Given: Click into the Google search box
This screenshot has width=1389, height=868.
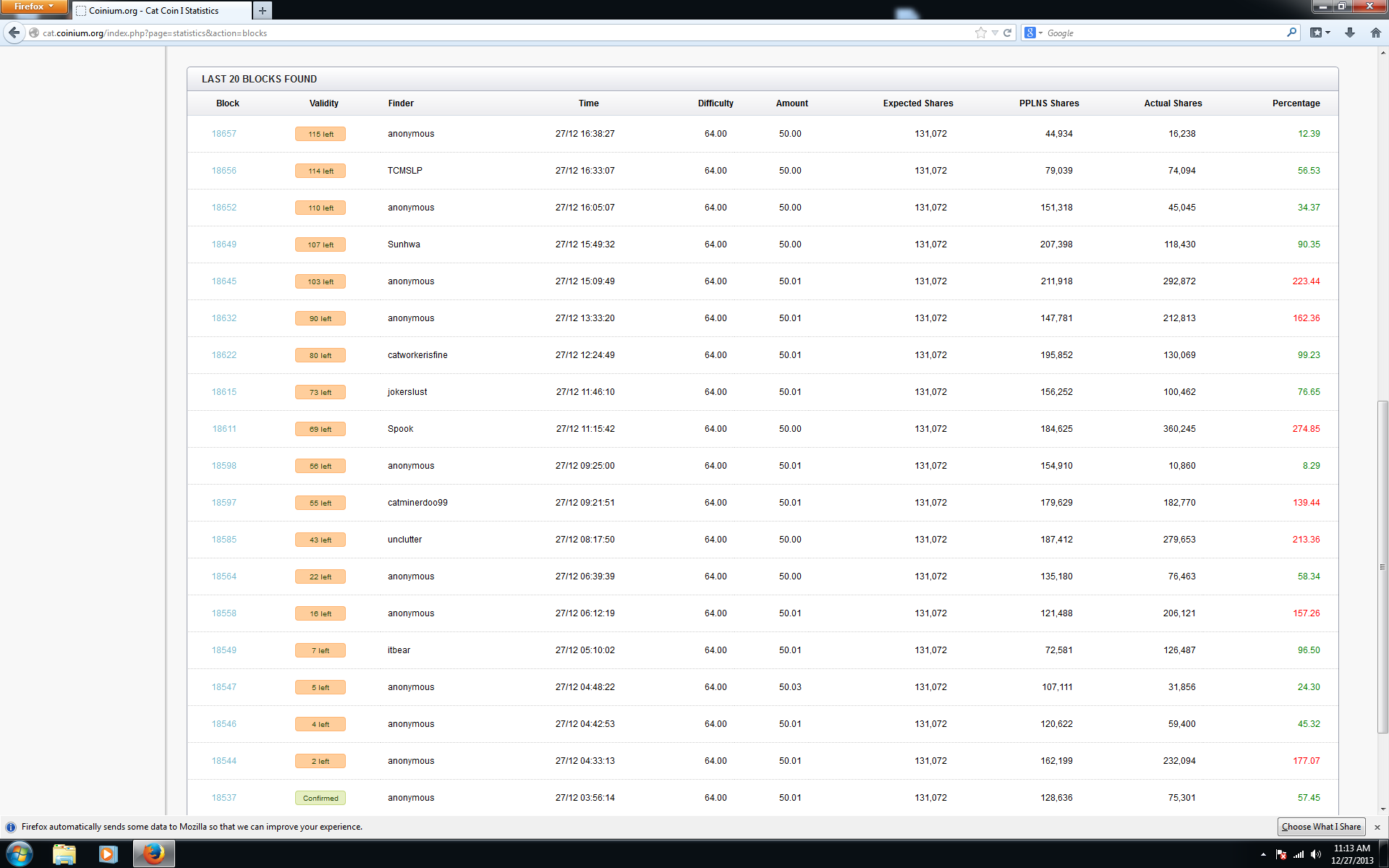Looking at the screenshot, I should pyautogui.click(x=1165, y=33).
